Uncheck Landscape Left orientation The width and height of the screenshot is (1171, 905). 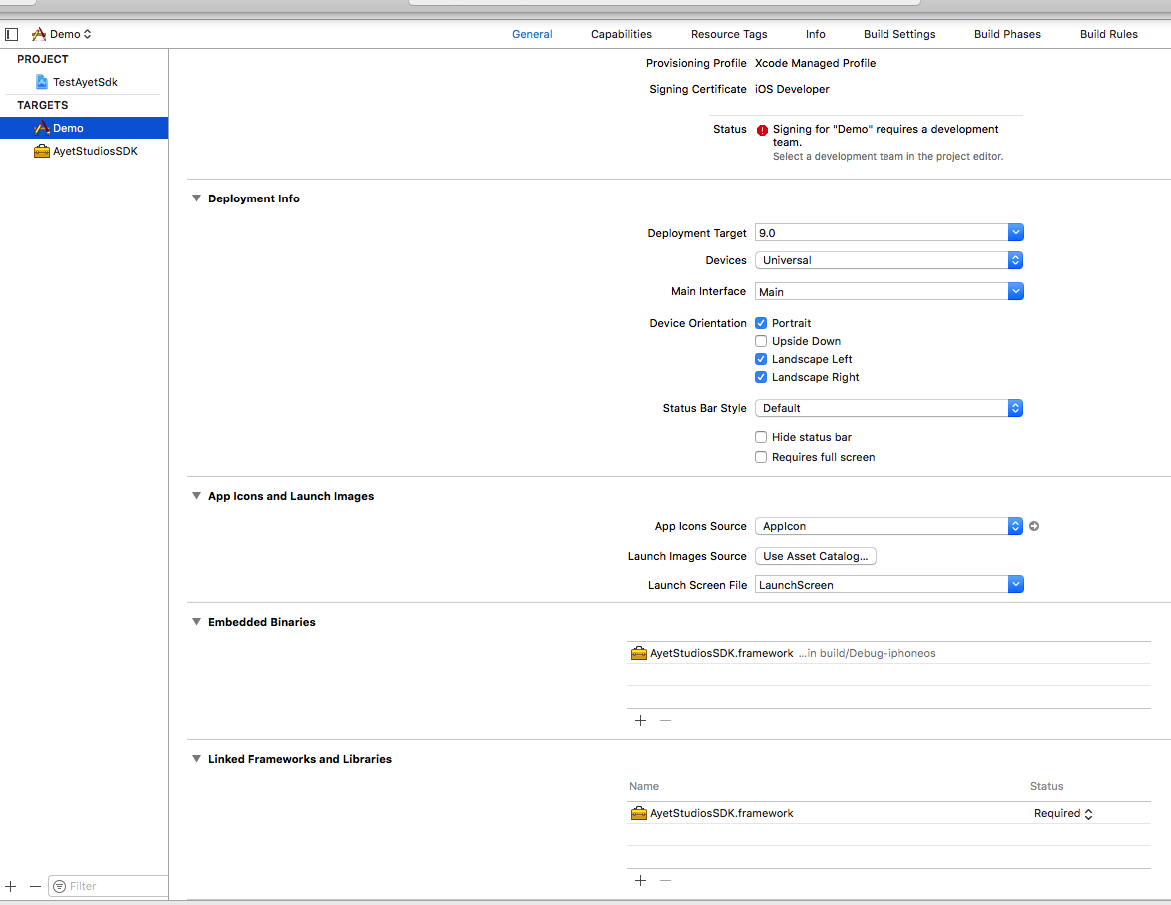tap(761, 359)
